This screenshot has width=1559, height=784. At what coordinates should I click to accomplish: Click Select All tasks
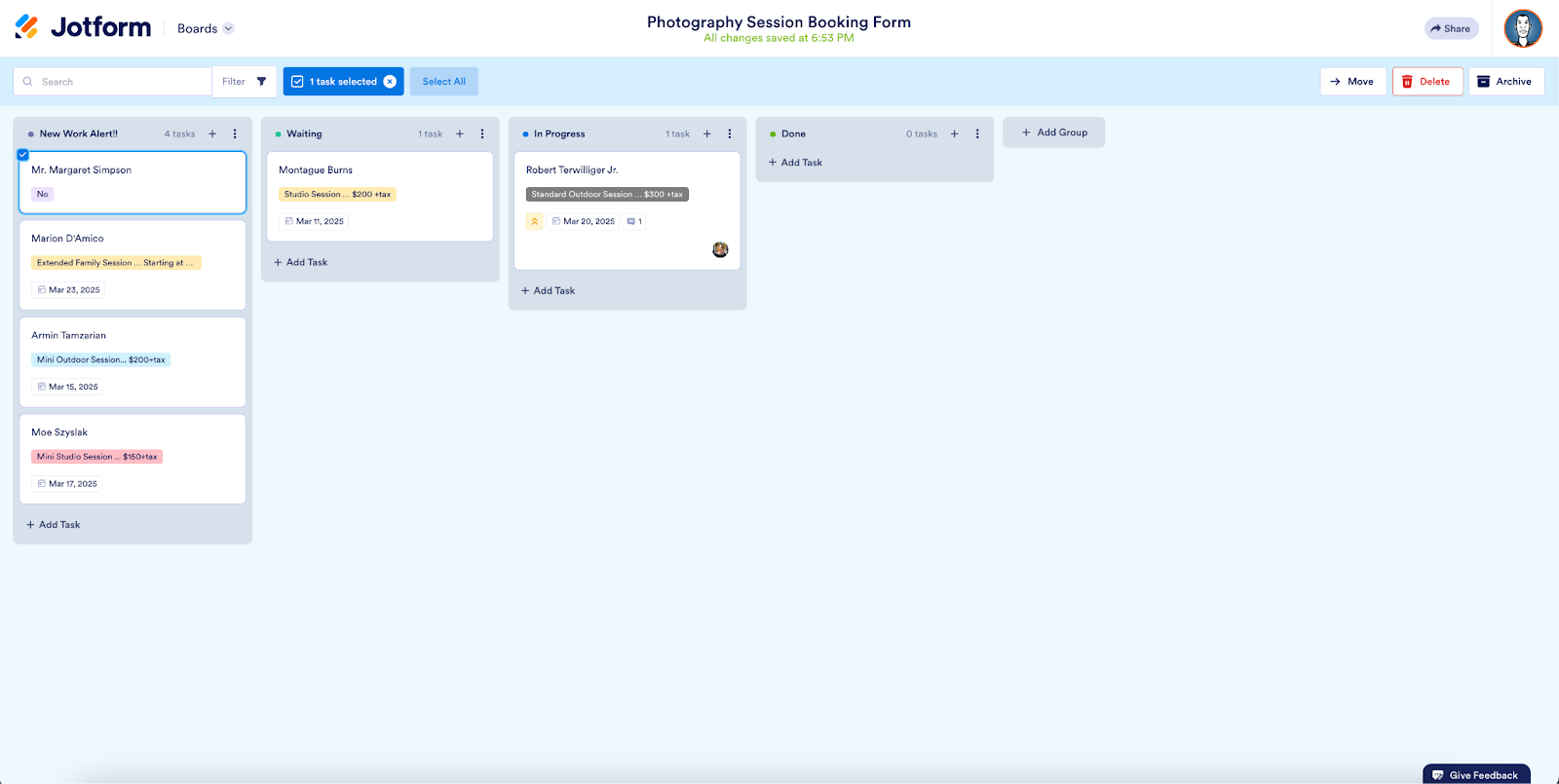(x=443, y=82)
